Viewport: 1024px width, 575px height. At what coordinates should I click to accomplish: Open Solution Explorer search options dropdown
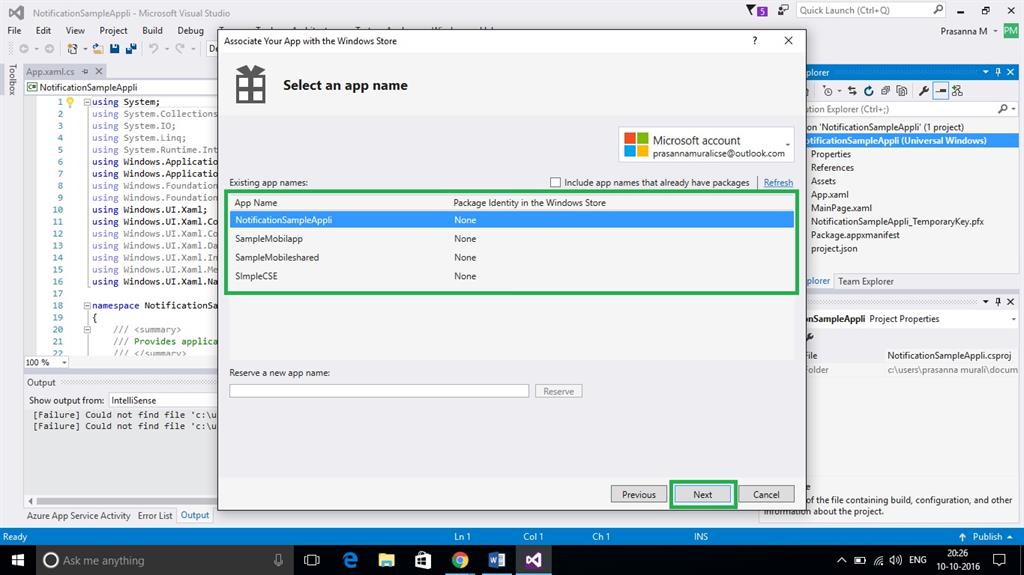pos(1014,109)
